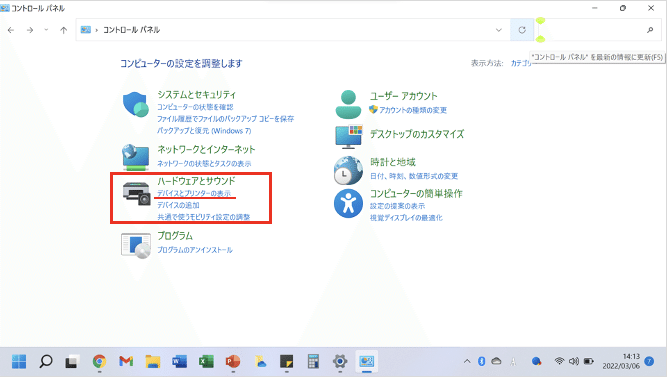Viewport: 667px width, 377px height.
Task: Show hidden tray icons chevron
Action: coord(467,361)
